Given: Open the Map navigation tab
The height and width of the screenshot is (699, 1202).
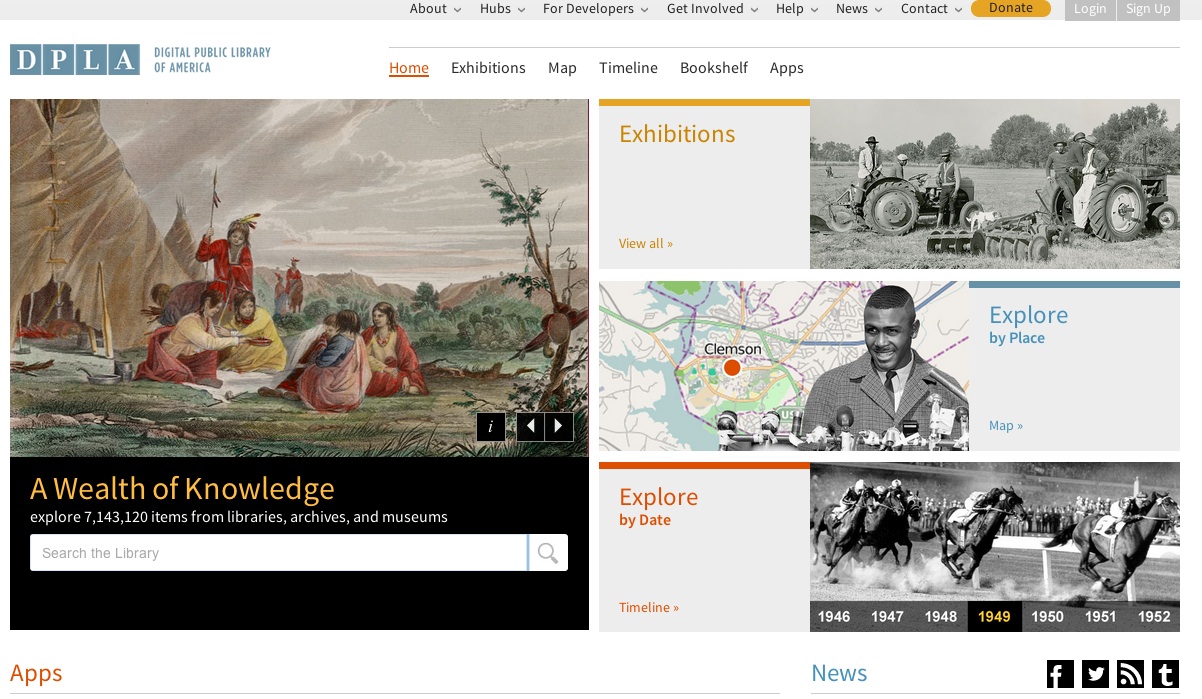Looking at the screenshot, I should point(562,68).
